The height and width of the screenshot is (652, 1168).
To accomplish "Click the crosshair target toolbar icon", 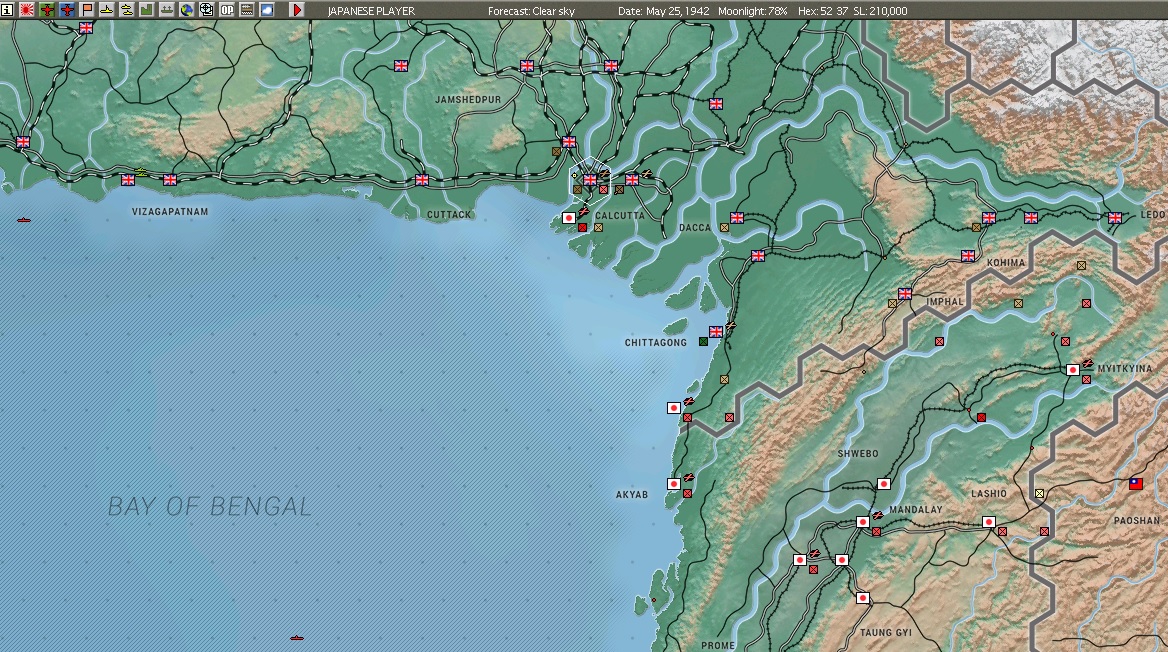I will pos(206,10).
